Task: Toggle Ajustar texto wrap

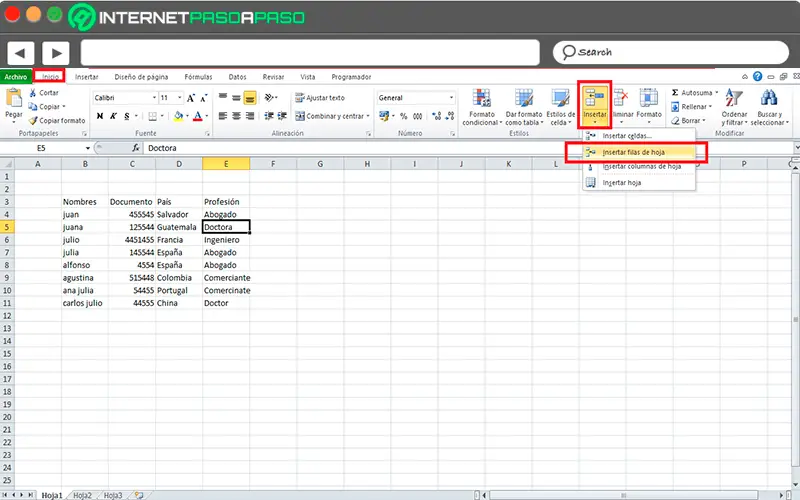Action: point(320,97)
